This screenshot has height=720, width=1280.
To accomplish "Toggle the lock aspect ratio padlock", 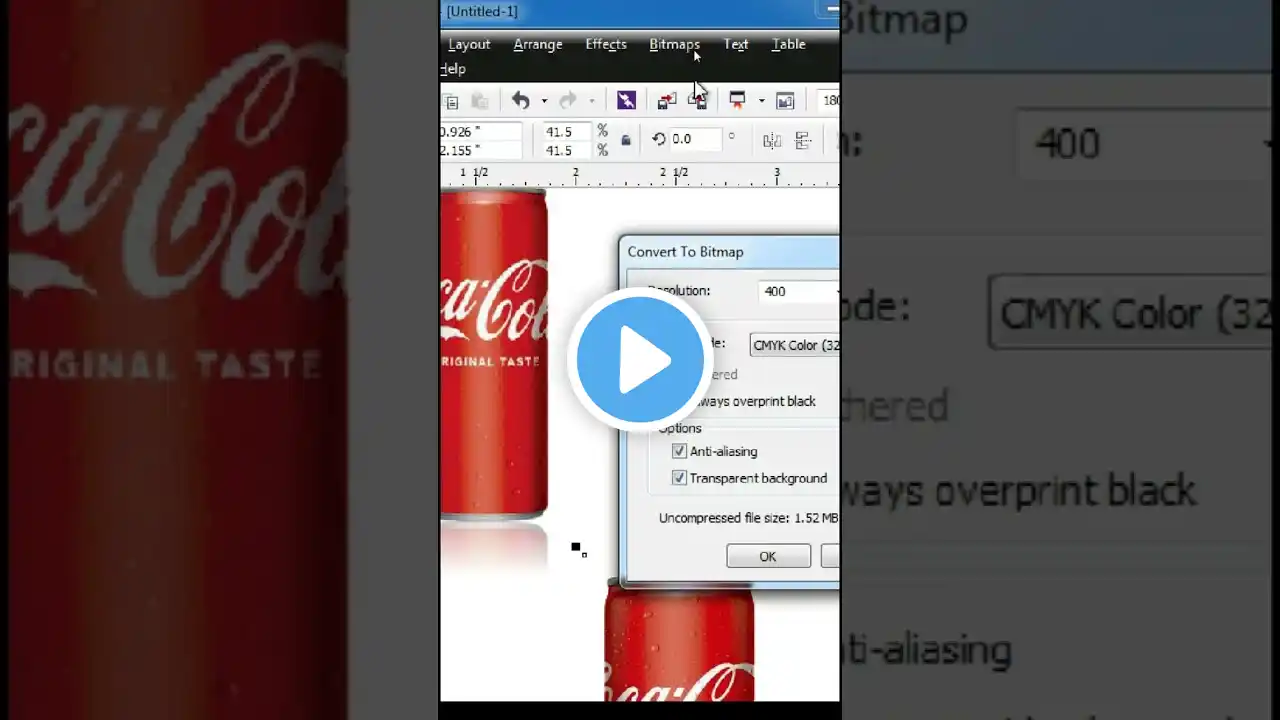I will [x=626, y=139].
